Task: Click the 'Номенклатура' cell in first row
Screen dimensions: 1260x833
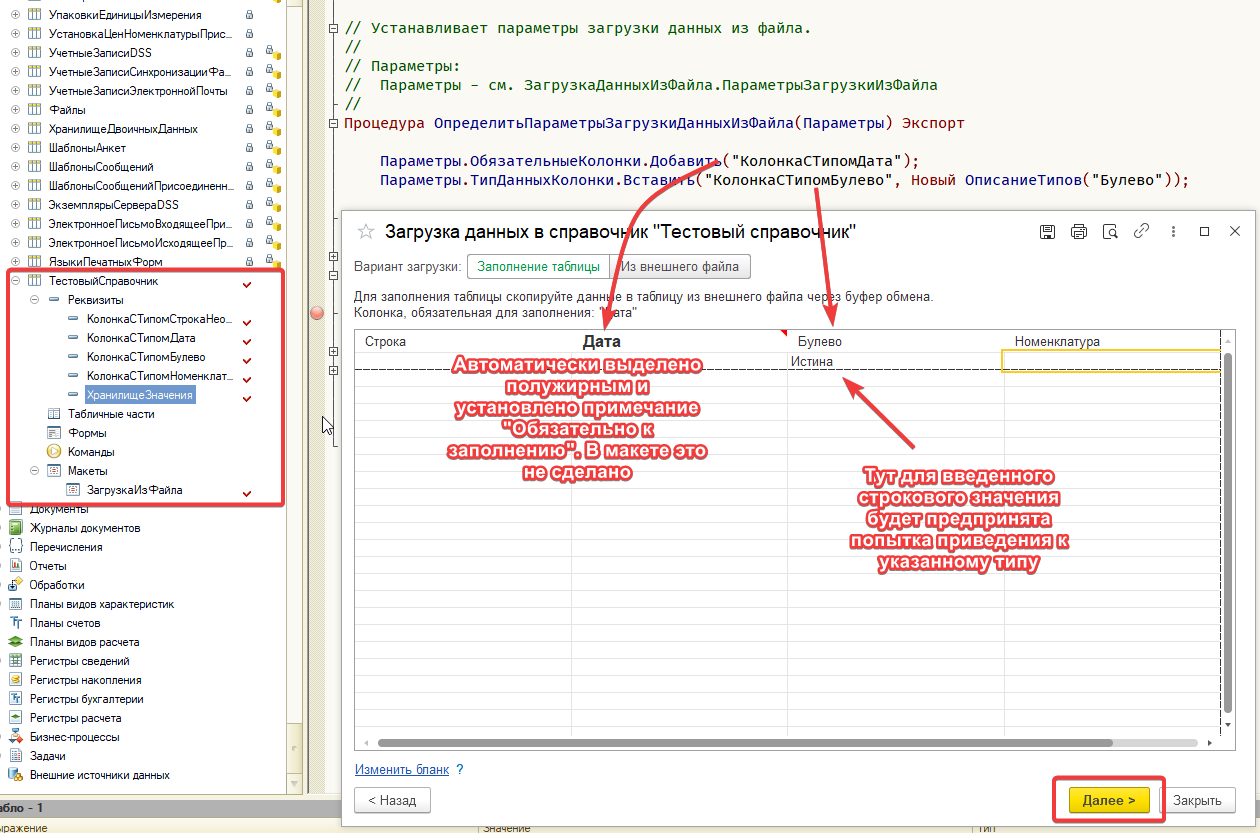Action: click(x=1110, y=361)
